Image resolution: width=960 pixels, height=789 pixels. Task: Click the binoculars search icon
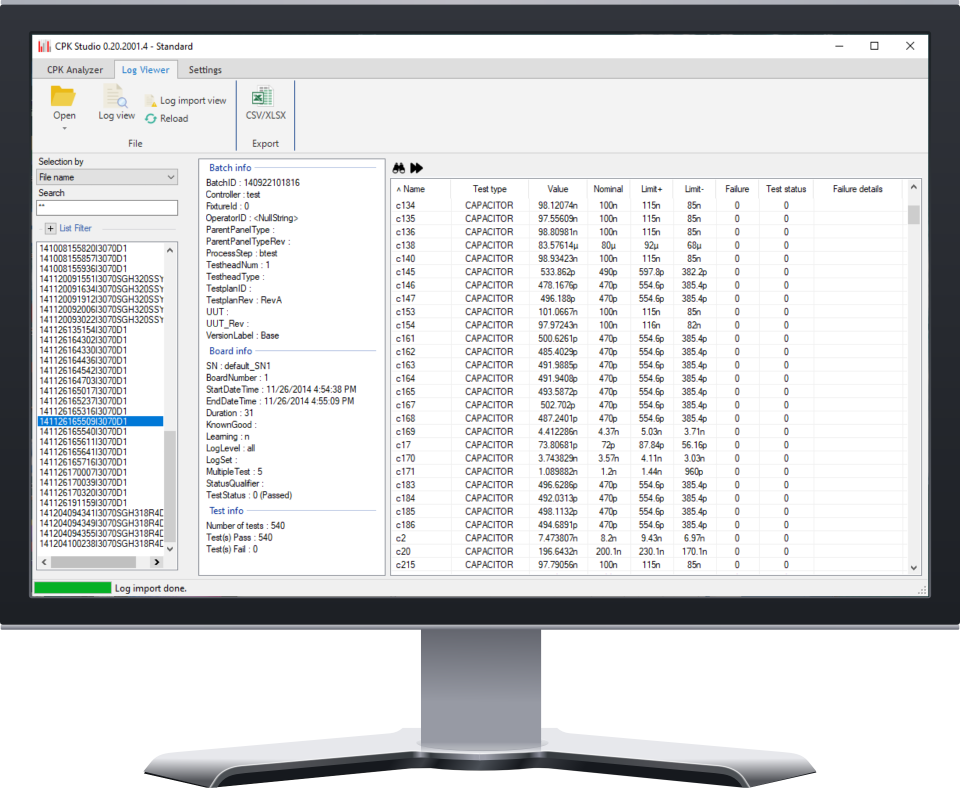pos(397,168)
